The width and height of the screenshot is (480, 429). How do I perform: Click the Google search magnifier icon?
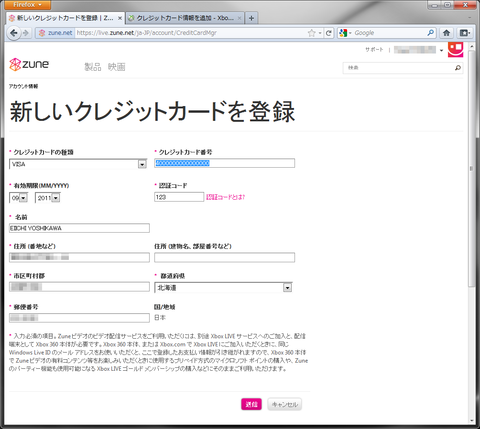click(x=430, y=33)
